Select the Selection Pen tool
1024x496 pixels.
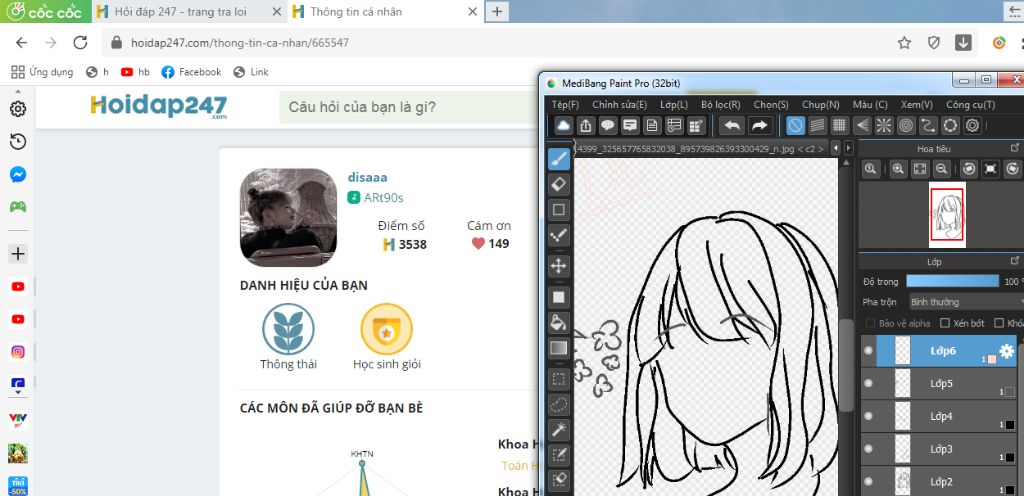(x=558, y=455)
